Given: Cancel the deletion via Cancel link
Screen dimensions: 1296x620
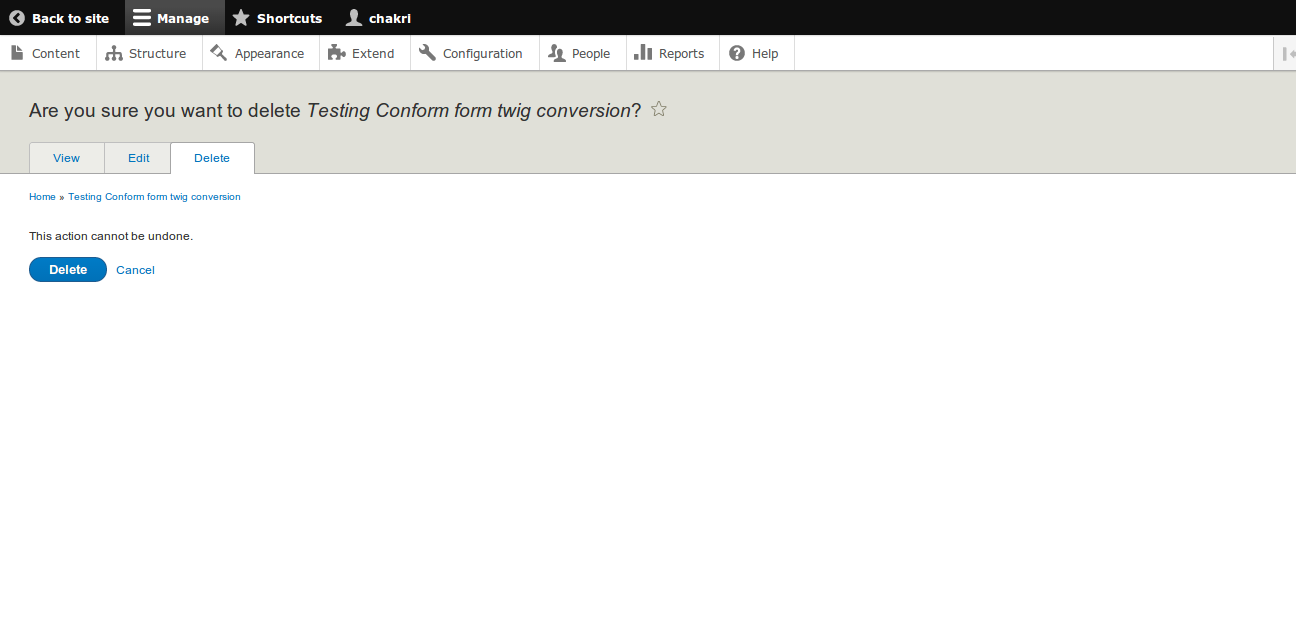Looking at the screenshot, I should pos(135,270).
